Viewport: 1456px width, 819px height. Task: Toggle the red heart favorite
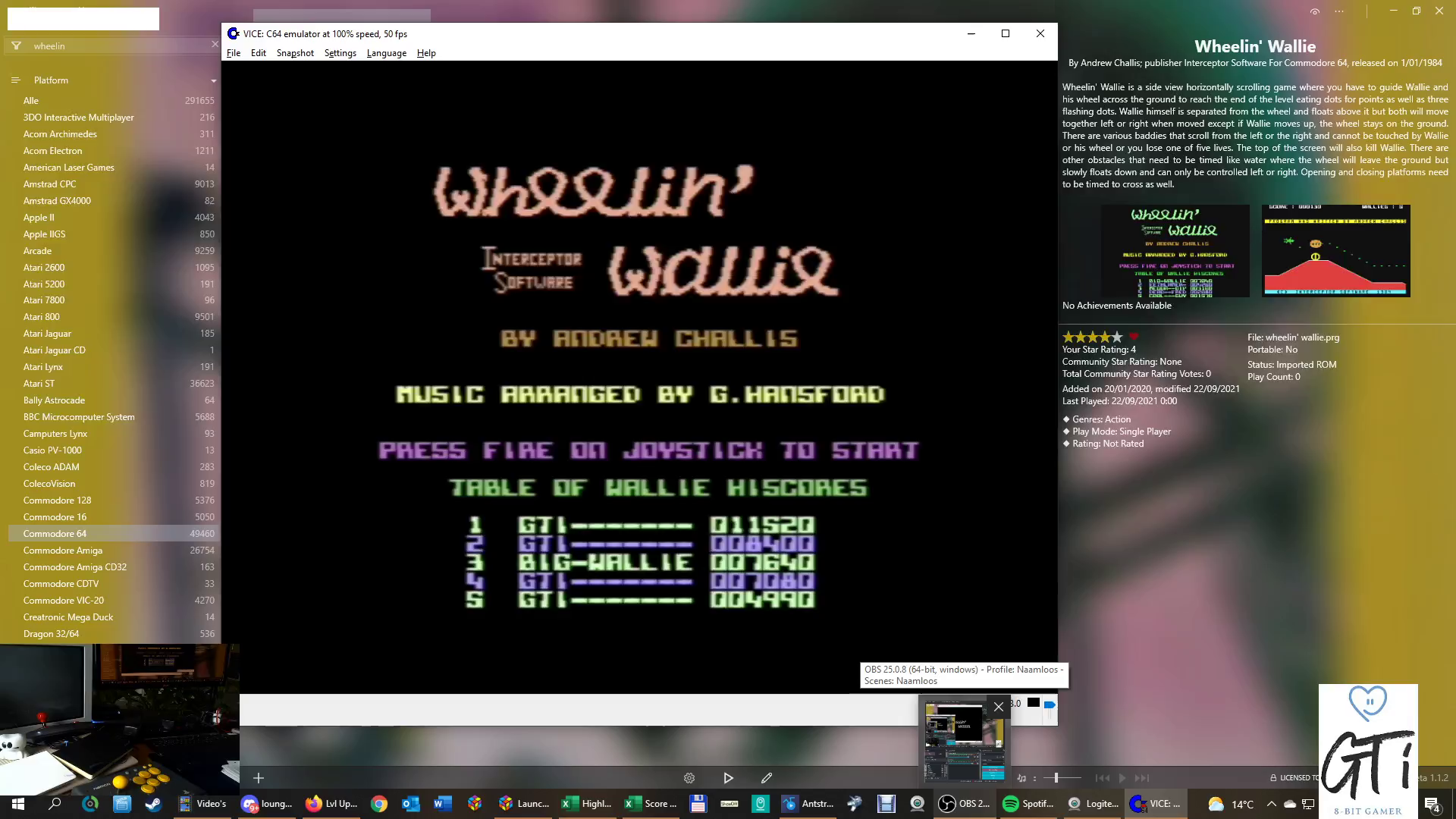pos(1134,337)
